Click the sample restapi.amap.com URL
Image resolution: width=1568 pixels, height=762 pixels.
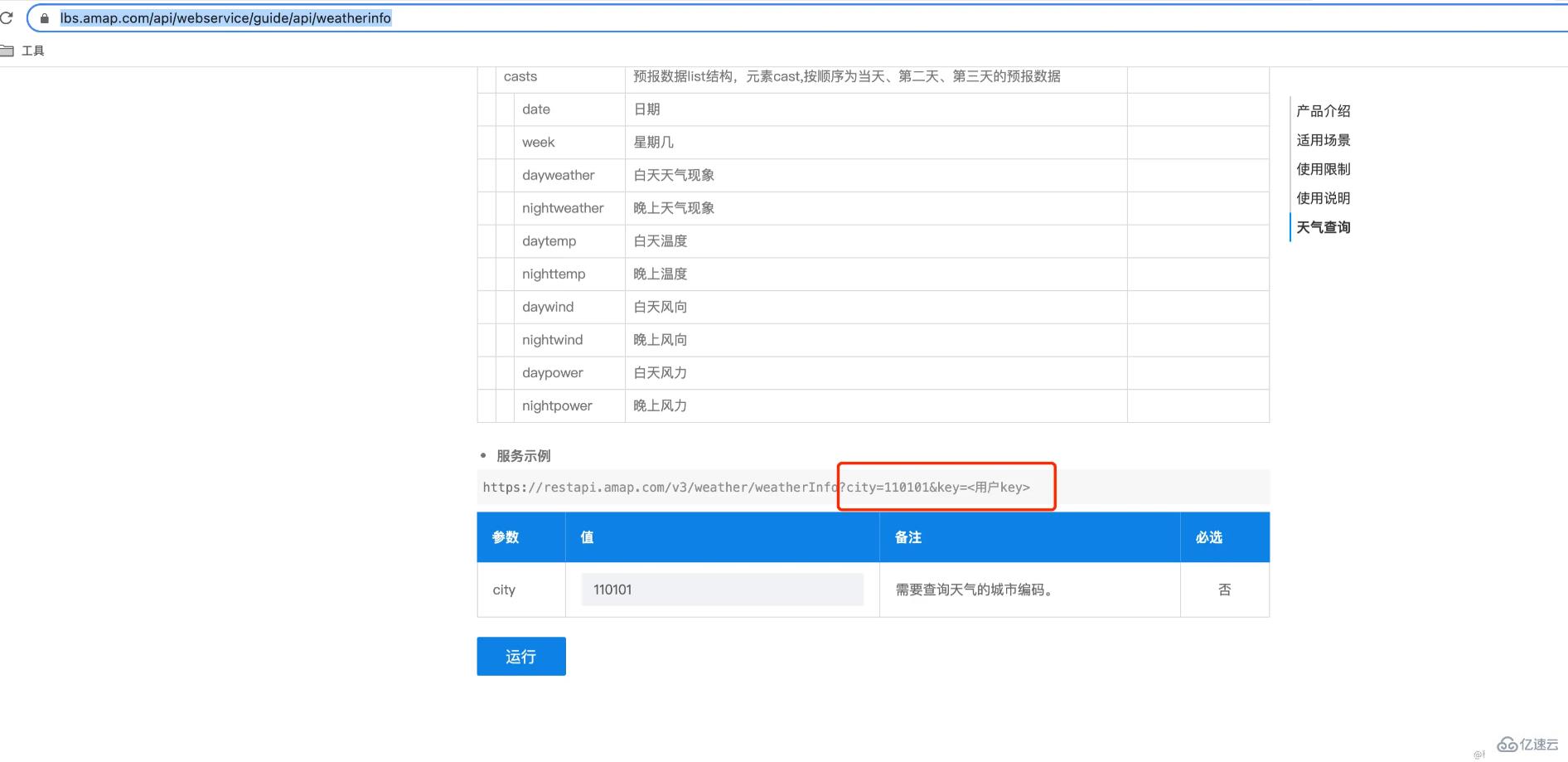point(757,488)
